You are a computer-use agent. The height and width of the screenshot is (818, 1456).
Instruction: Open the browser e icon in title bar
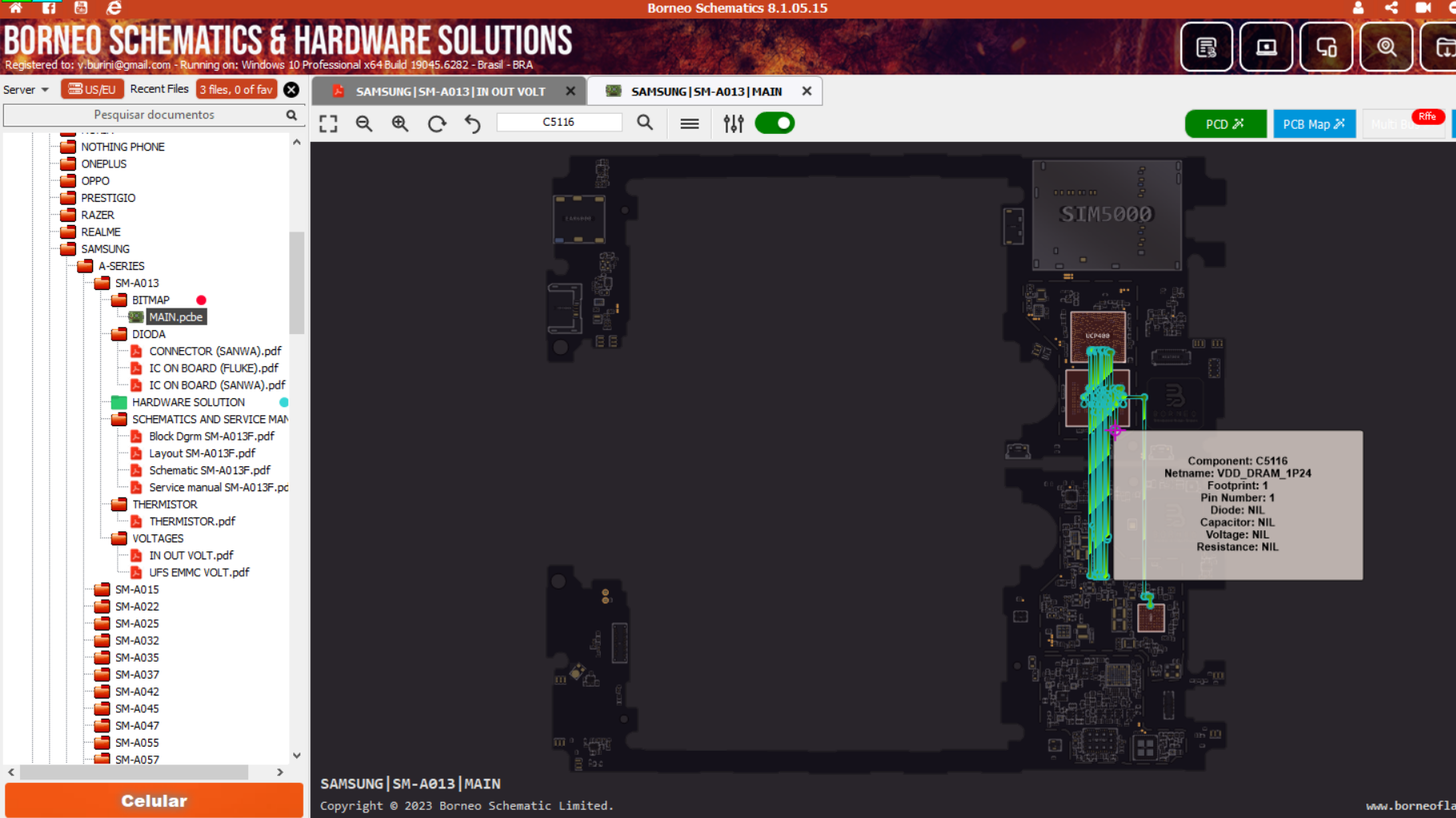coord(114,7)
